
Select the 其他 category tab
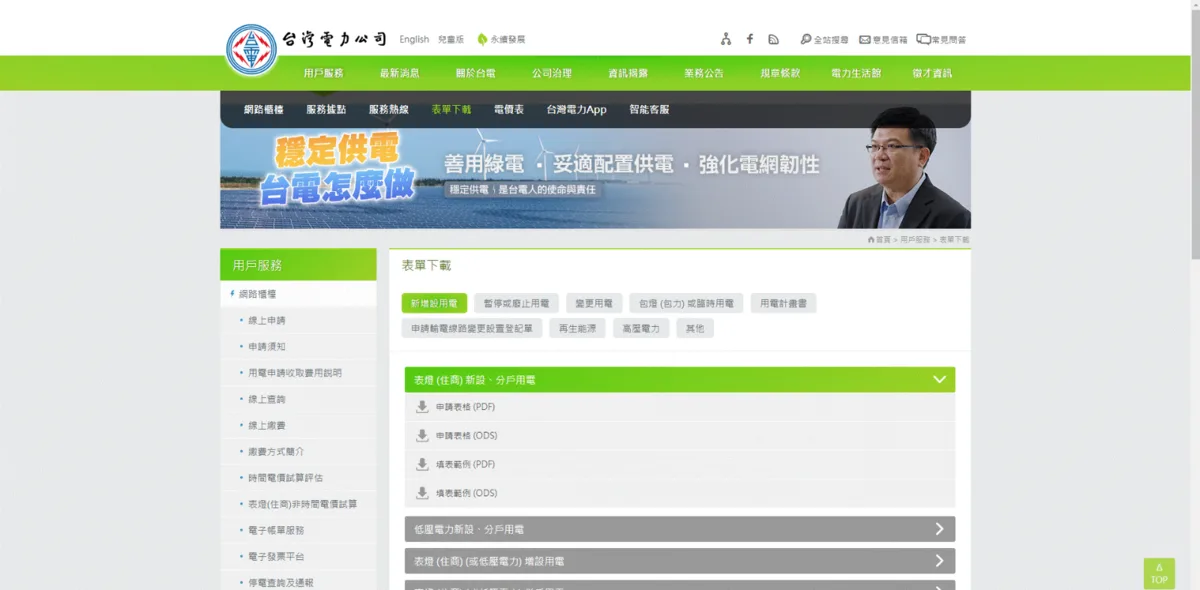[695, 328]
